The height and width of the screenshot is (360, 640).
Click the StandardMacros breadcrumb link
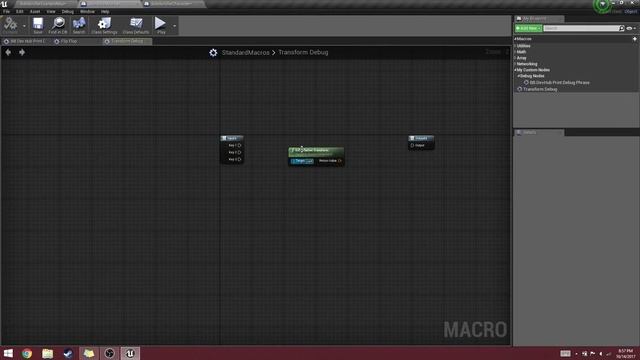(245, 52)
